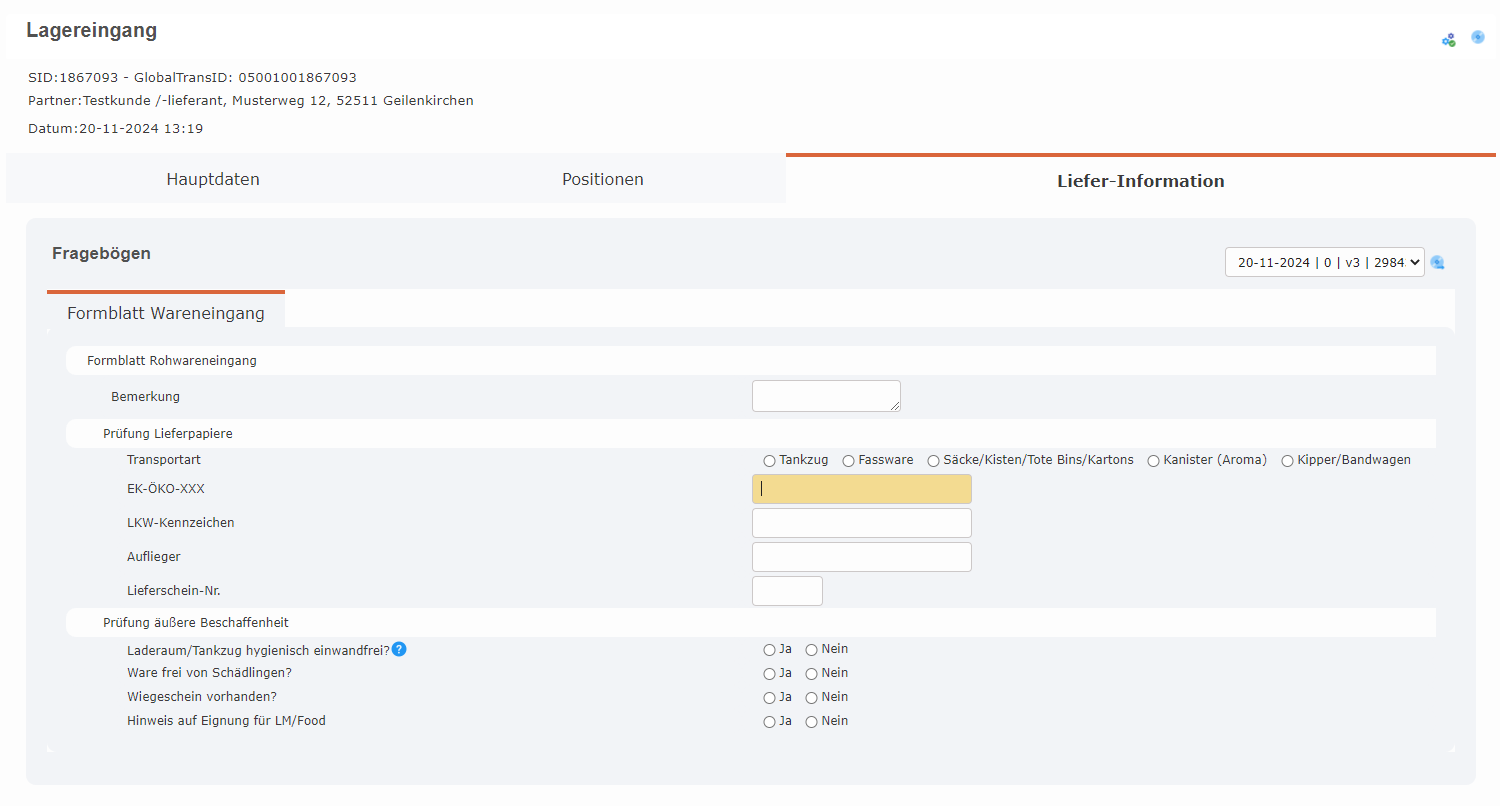This screenshot has width=1500, height=806.
Task: Click the disc-with-arrow icon beside version dropdown
Action: tap(1437, 262)
